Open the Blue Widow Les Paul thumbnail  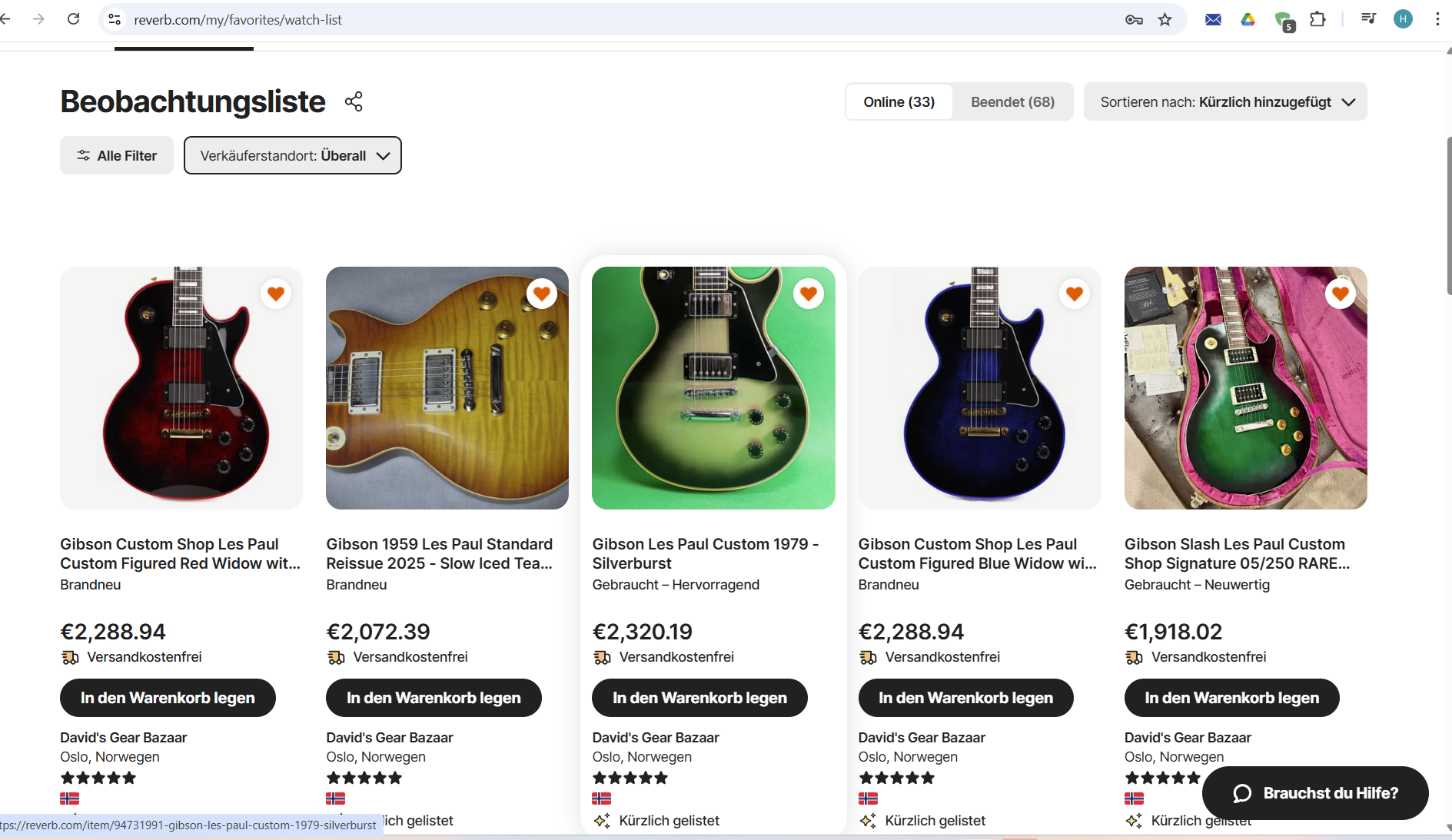tap(979, 388)
